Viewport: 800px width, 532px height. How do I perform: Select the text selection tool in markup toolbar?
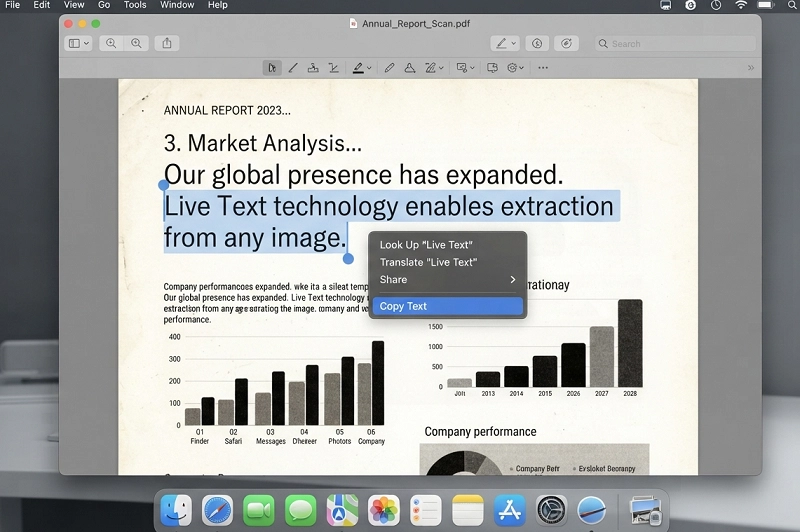272,68
